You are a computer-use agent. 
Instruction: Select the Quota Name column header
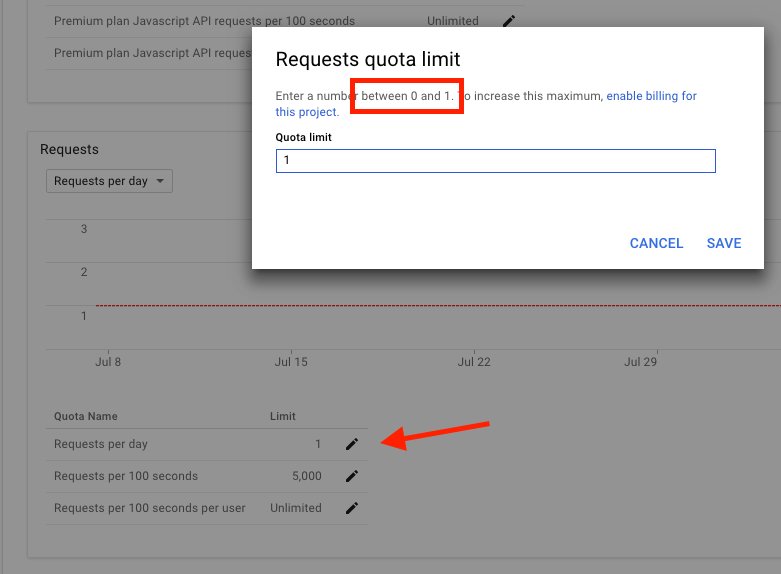point(86,416)
